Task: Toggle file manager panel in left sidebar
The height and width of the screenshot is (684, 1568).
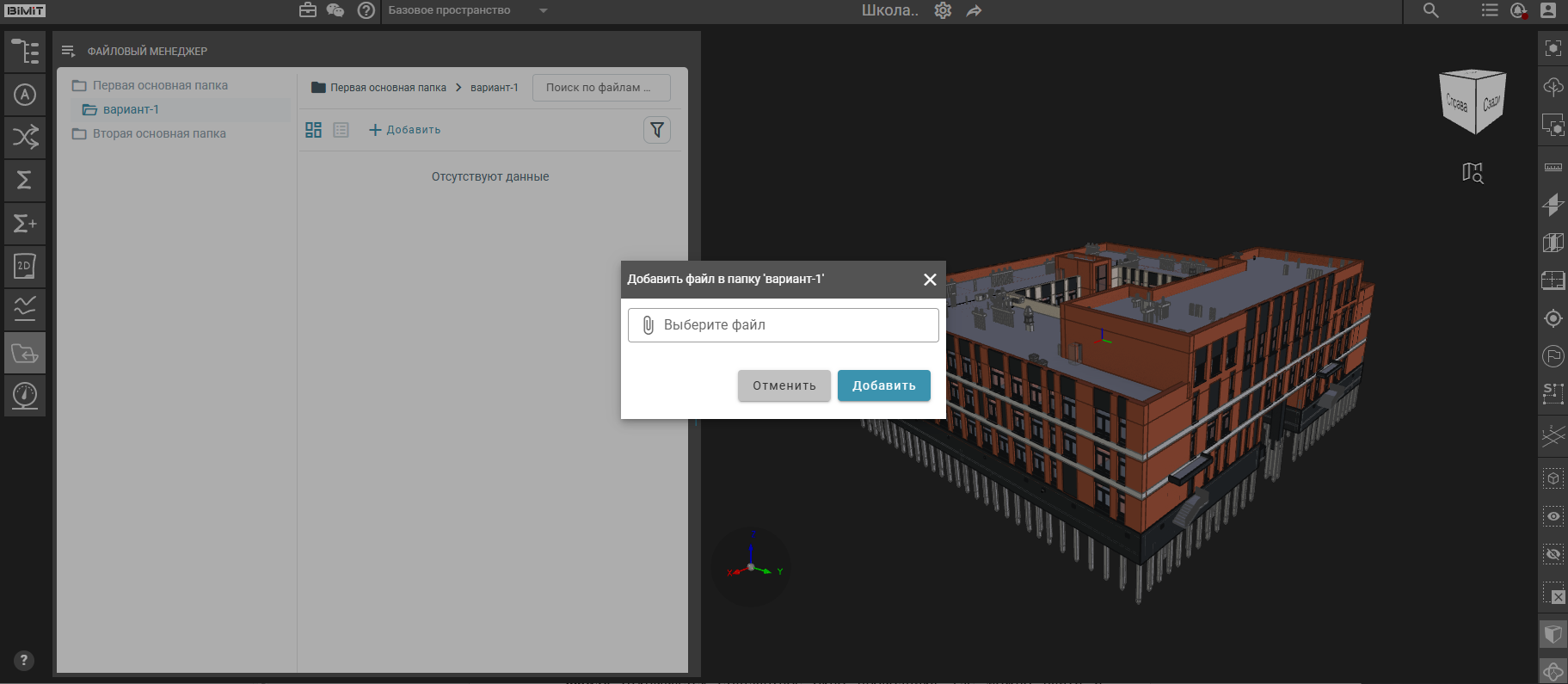Action: [25, 353]
